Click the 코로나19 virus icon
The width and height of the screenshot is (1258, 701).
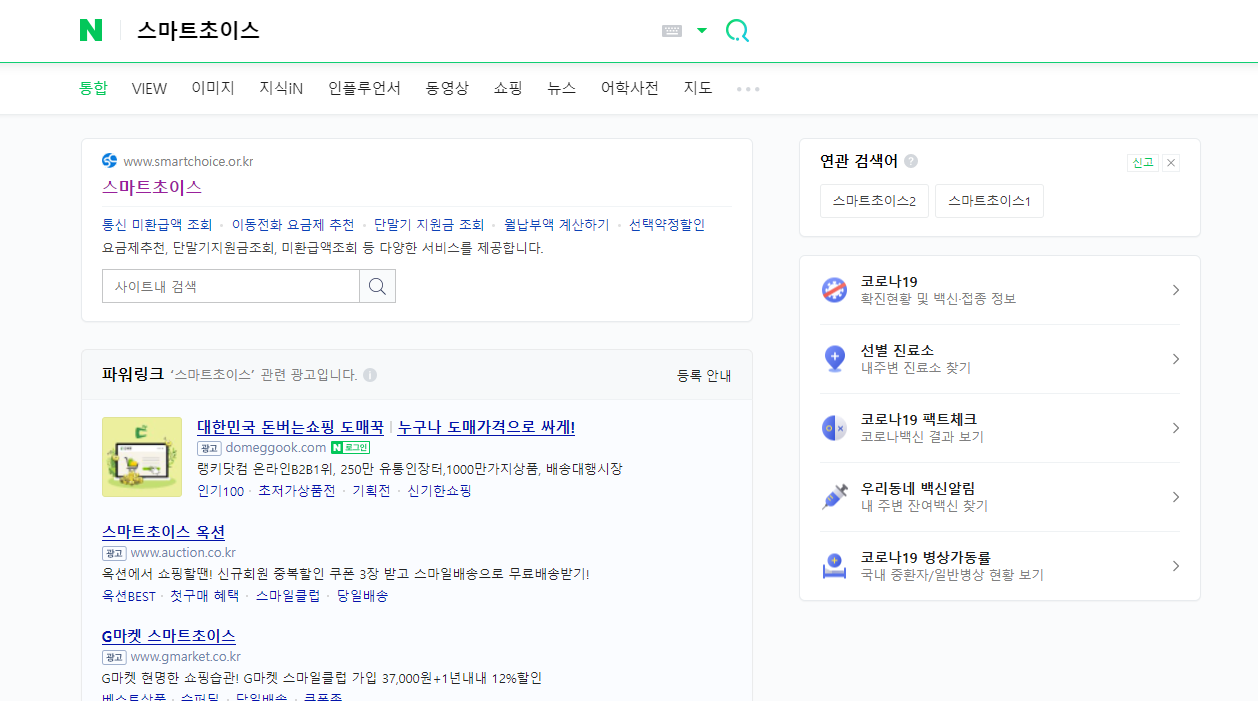pos(834,290)
